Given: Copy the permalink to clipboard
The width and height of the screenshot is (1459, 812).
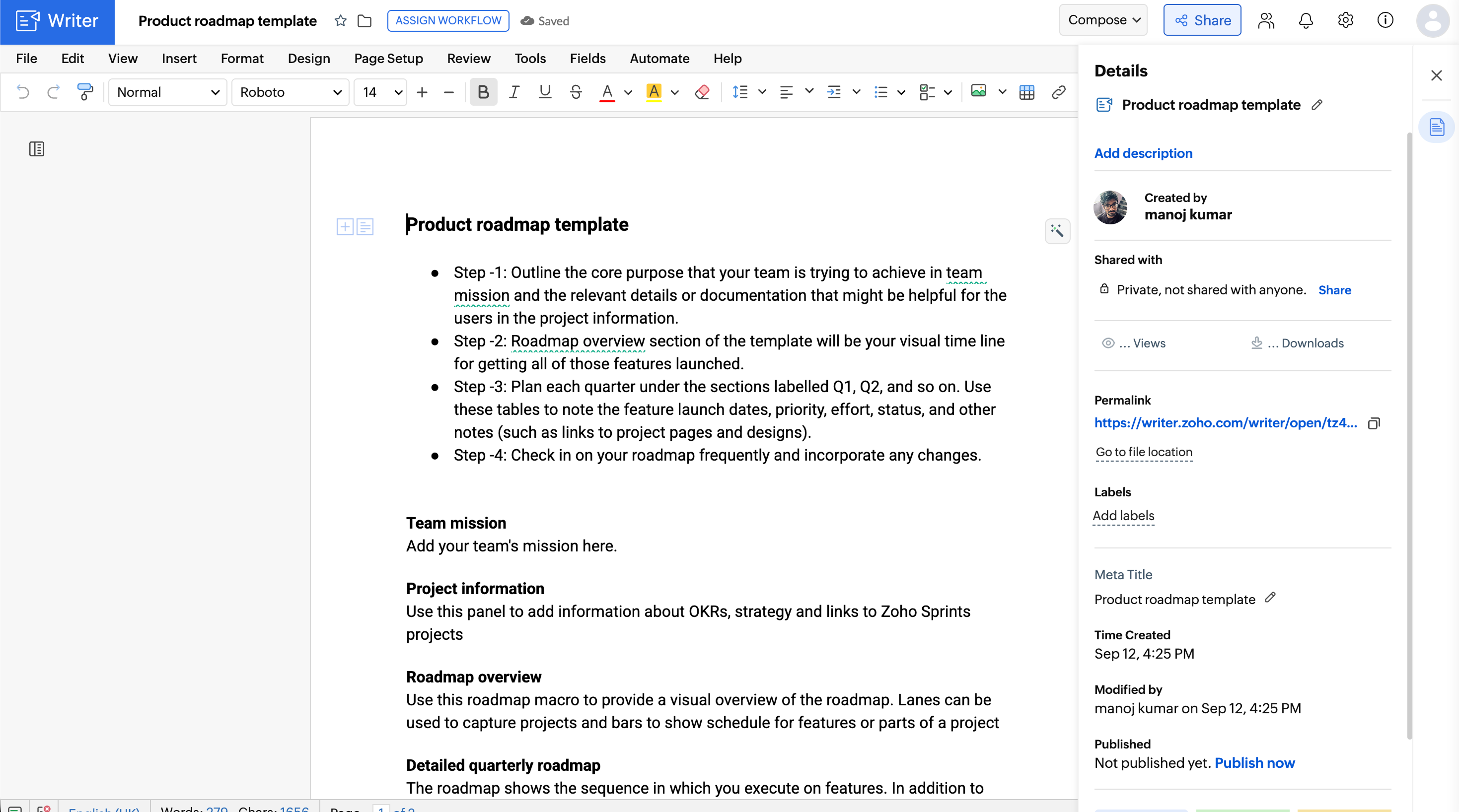Looking at the screenshot, I should pos(1374,423).
